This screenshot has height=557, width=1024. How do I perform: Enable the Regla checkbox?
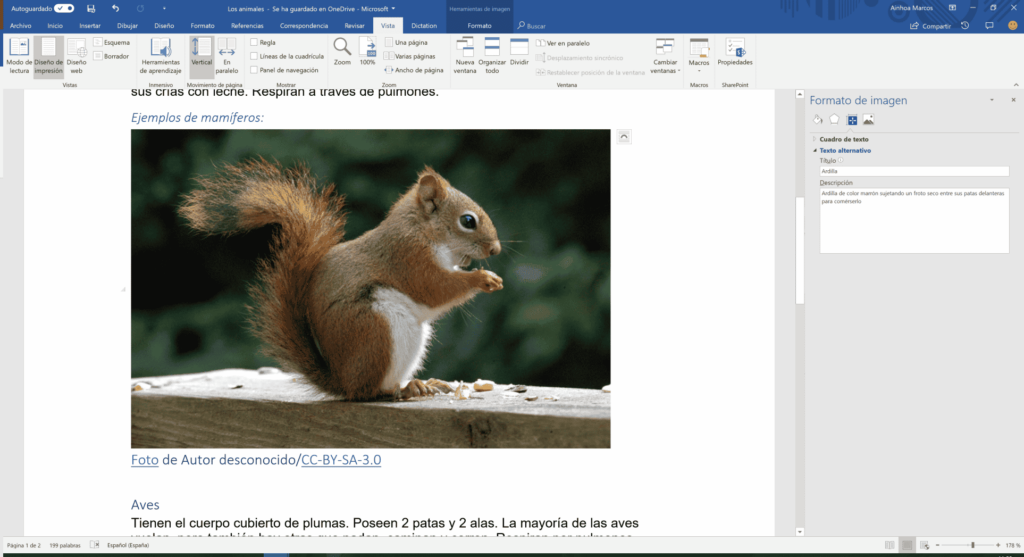point(254,42)
